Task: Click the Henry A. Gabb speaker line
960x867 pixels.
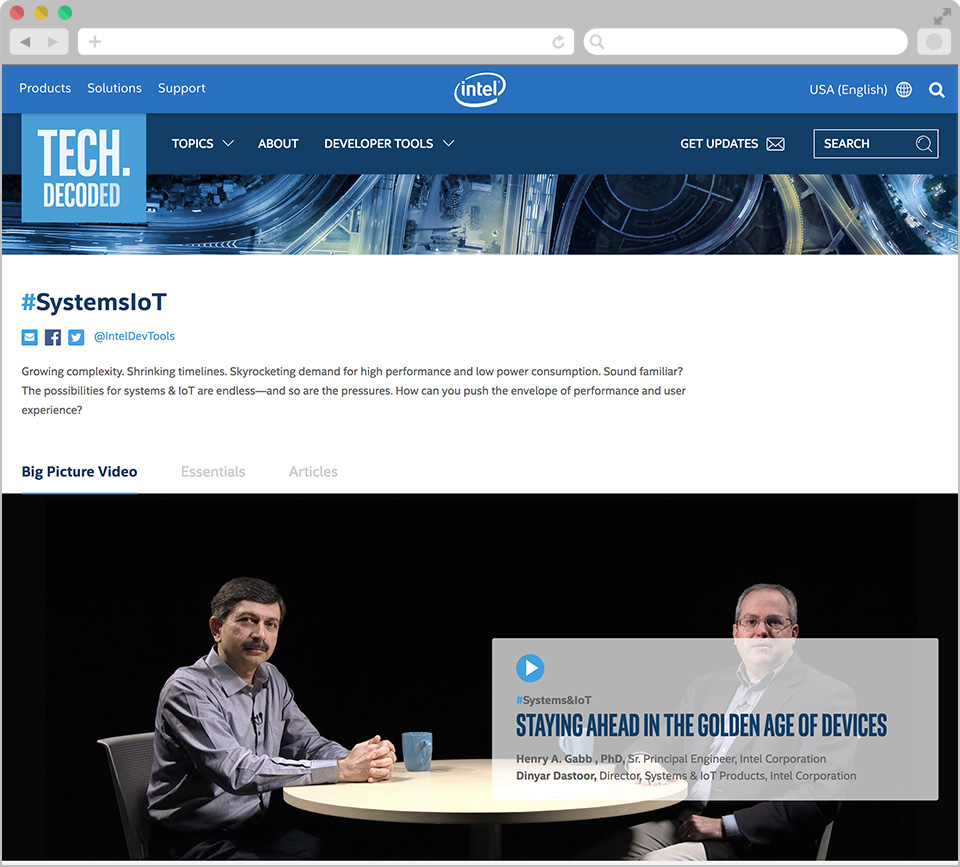Action: 671,759
